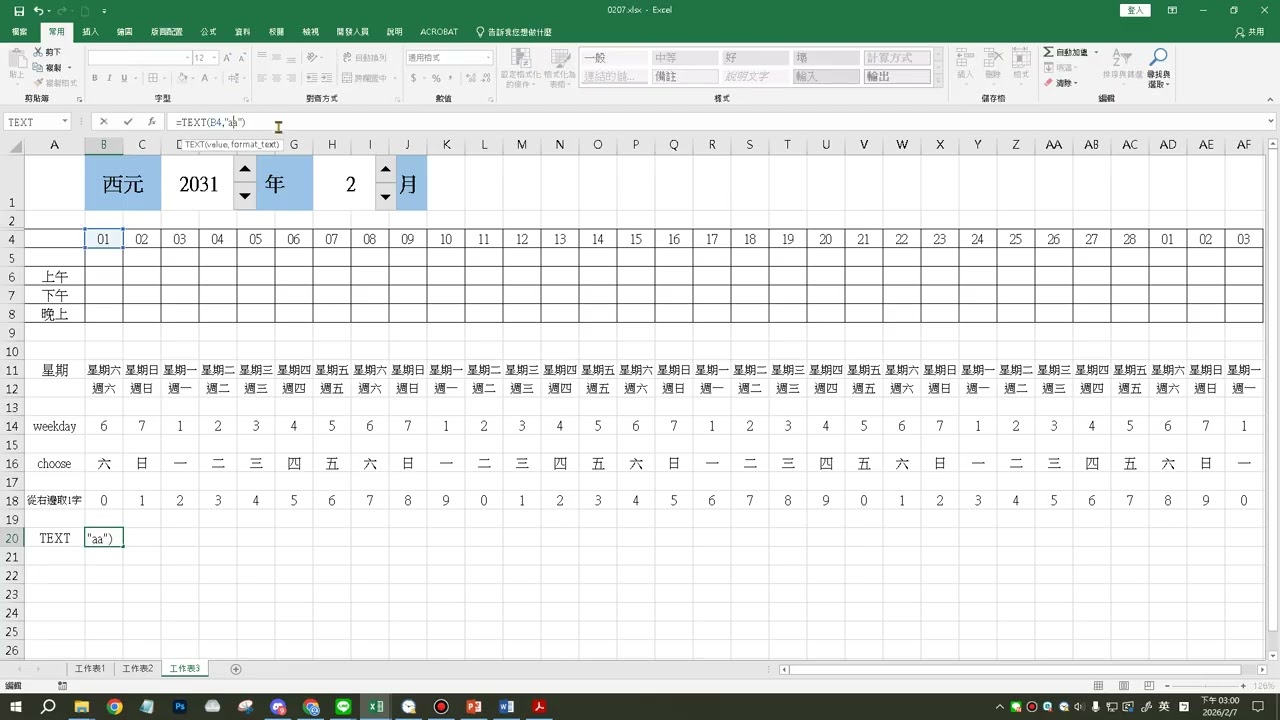Open LINE app from the taskbar

[x=343, y=707]
